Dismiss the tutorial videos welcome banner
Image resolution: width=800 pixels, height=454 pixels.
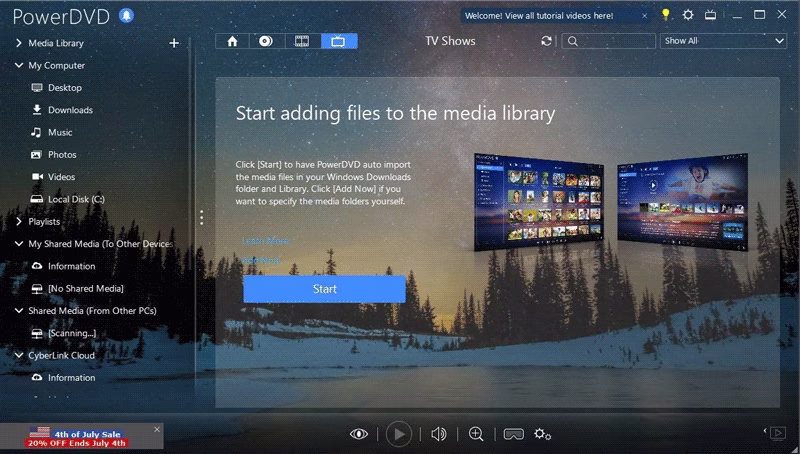[x=644, y=16]
